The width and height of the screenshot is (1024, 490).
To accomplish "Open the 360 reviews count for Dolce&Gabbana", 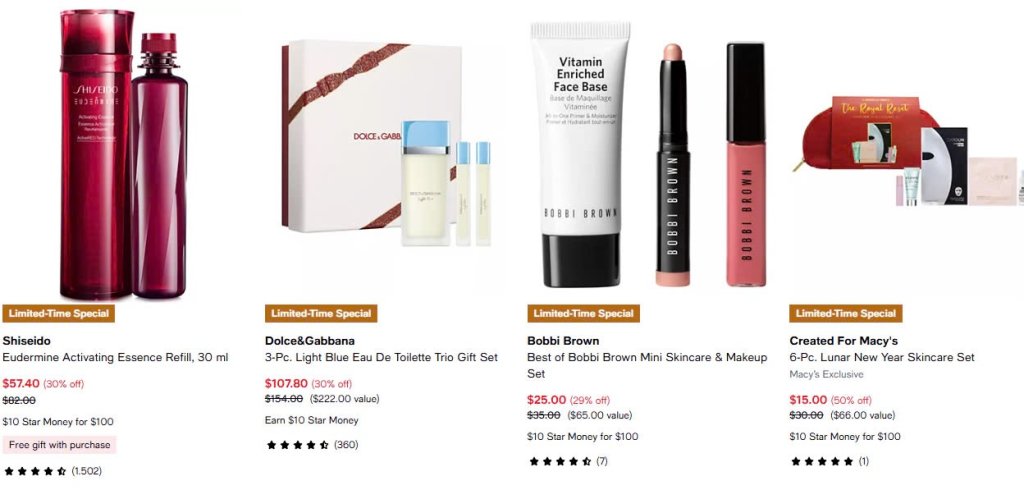I will pyautogui.click(x=346, y=445).
